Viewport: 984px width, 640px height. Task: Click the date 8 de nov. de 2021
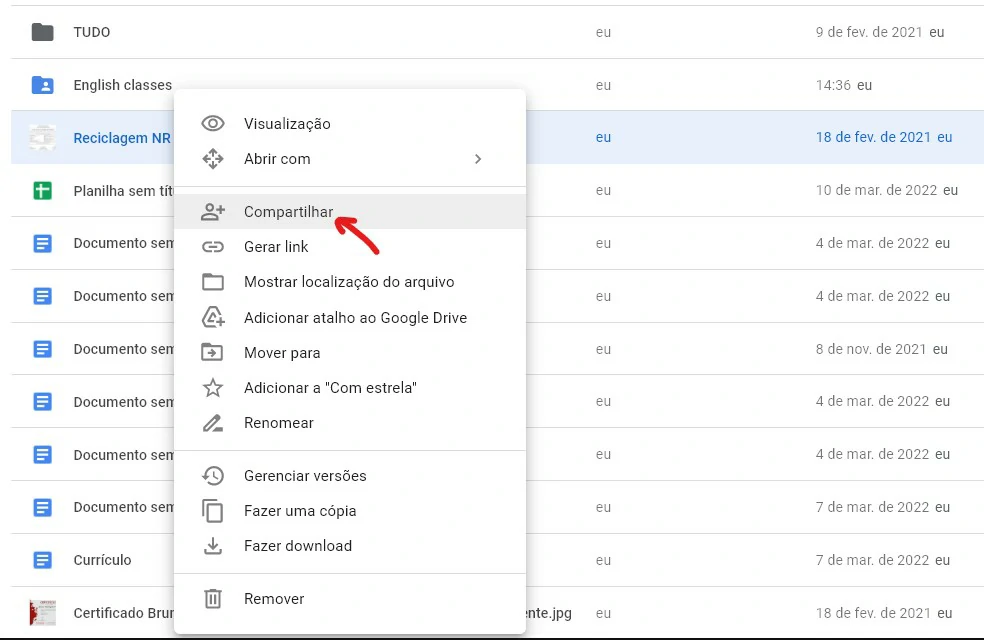click(x=871, y=349)
